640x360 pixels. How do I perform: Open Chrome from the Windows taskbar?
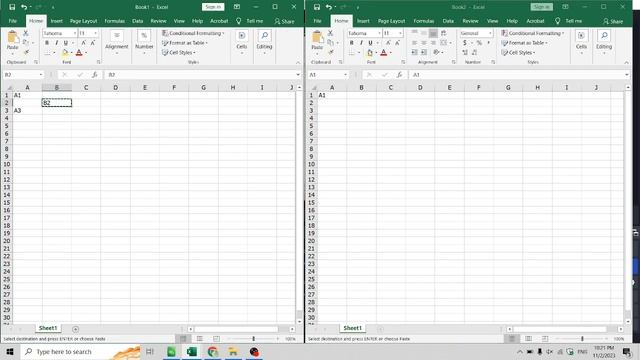click(x=213, y=351)
